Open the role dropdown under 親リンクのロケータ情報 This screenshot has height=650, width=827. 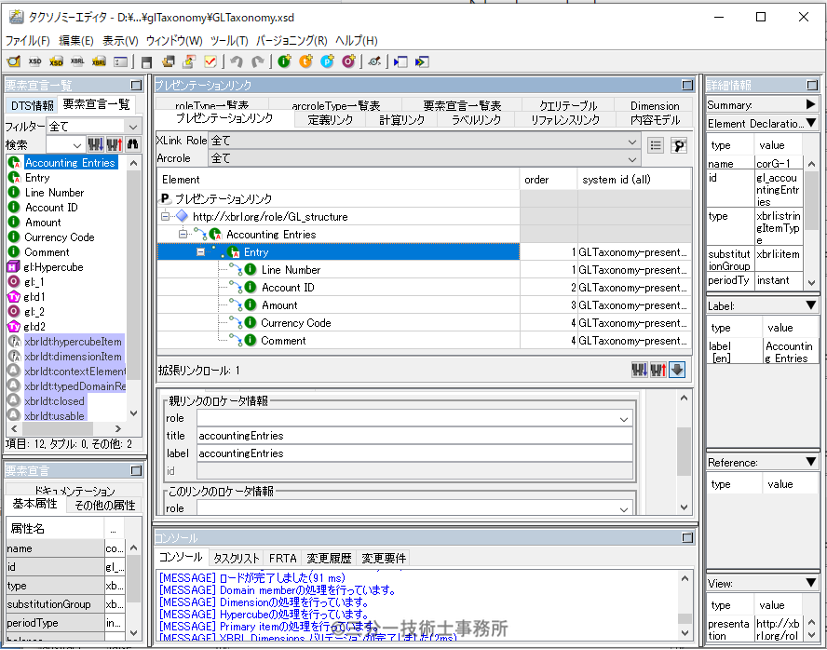624,419
